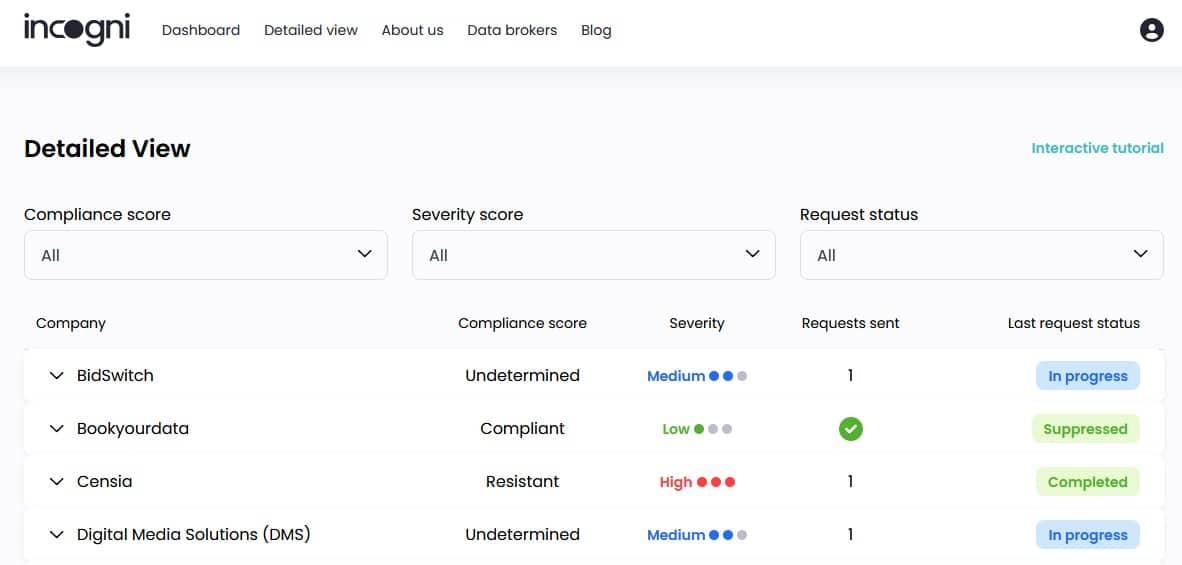Image resolution: width=1182 pixels, height=565 pixels.
Task: Click Undetermined compliance score for BidSwitch
Action: [x=522, y=375]
